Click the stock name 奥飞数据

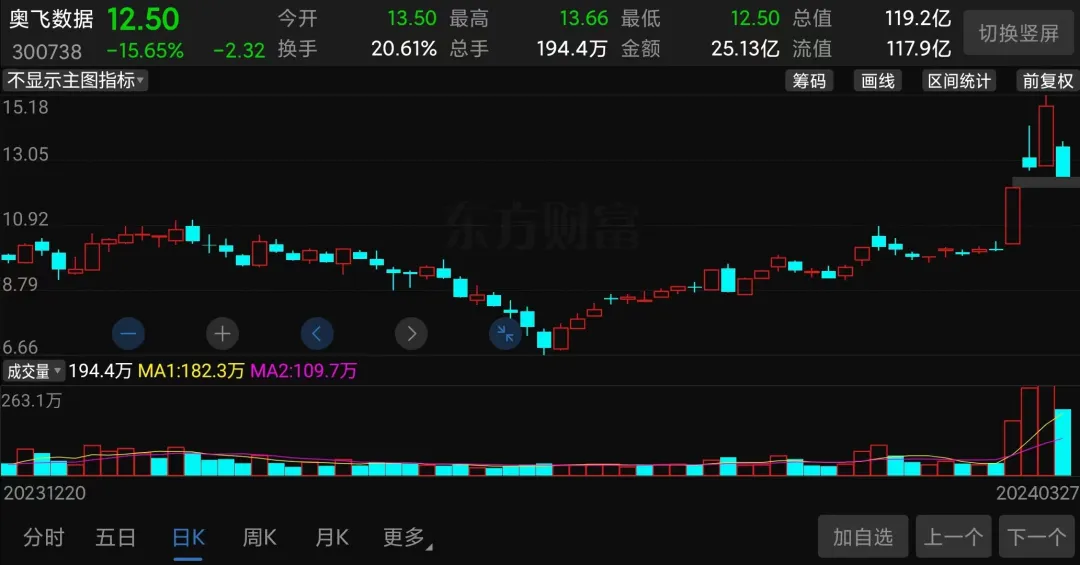[51, 19]
